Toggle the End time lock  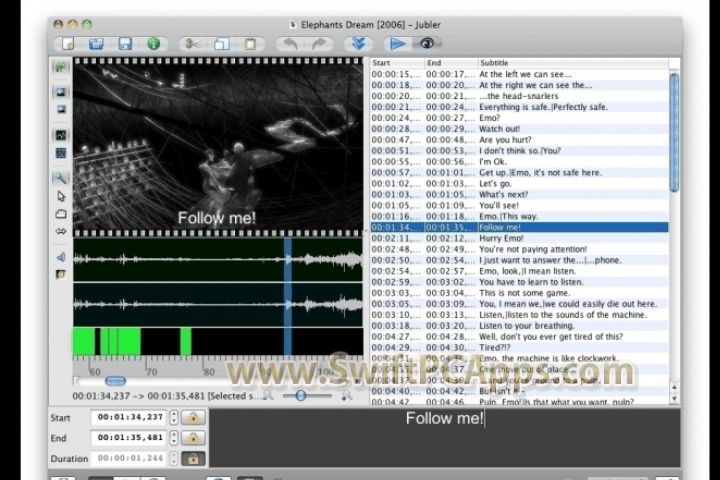click(x=193, y=438)
